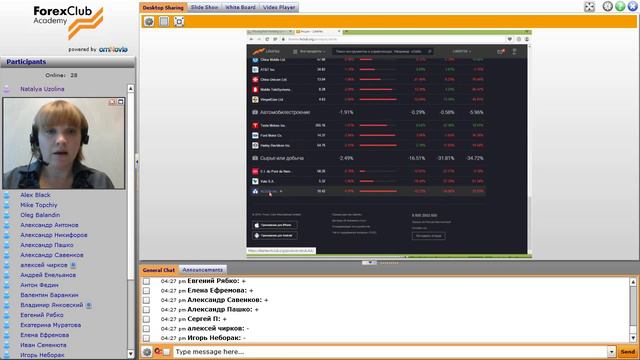This screenshot has width=640, height=360.
Task: Open desktop sharing settings gear
Action: point(149,22)
